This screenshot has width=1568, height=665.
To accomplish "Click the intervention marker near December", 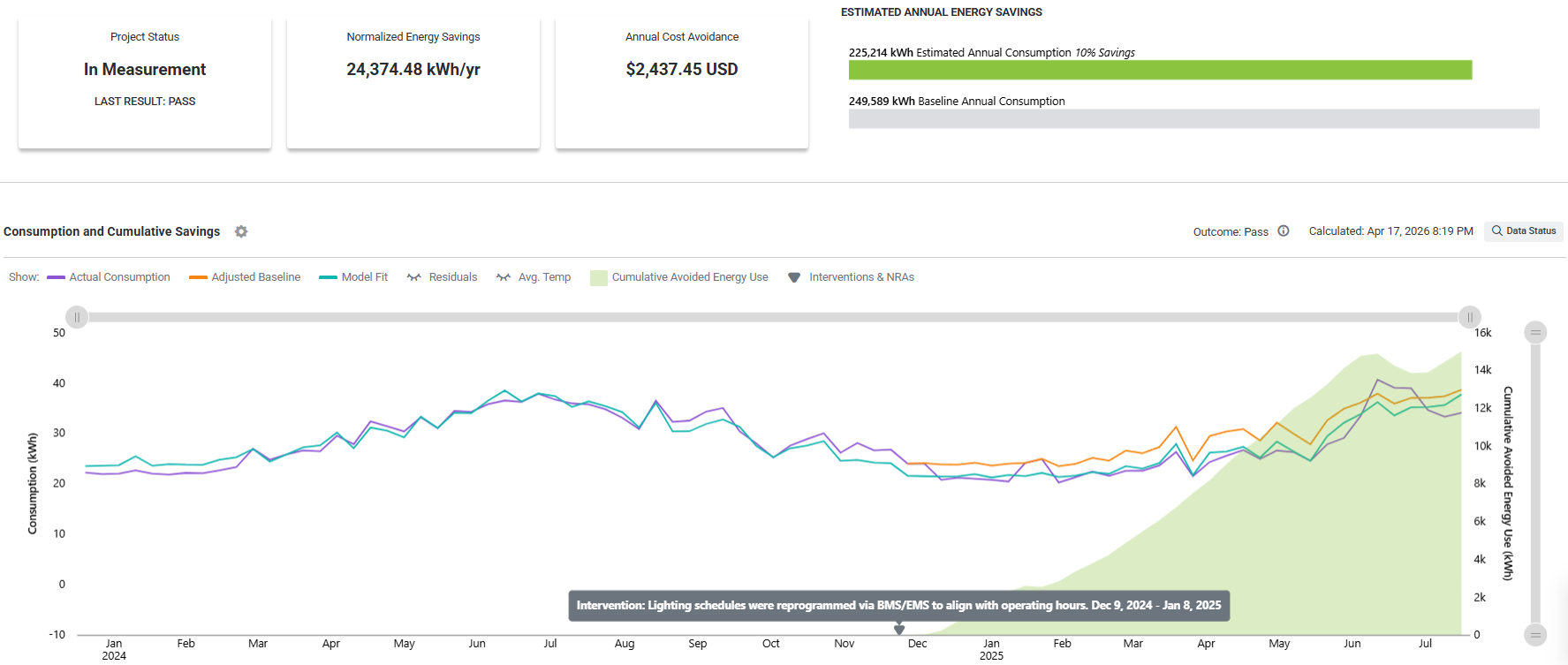I will [x=899, y=630].
